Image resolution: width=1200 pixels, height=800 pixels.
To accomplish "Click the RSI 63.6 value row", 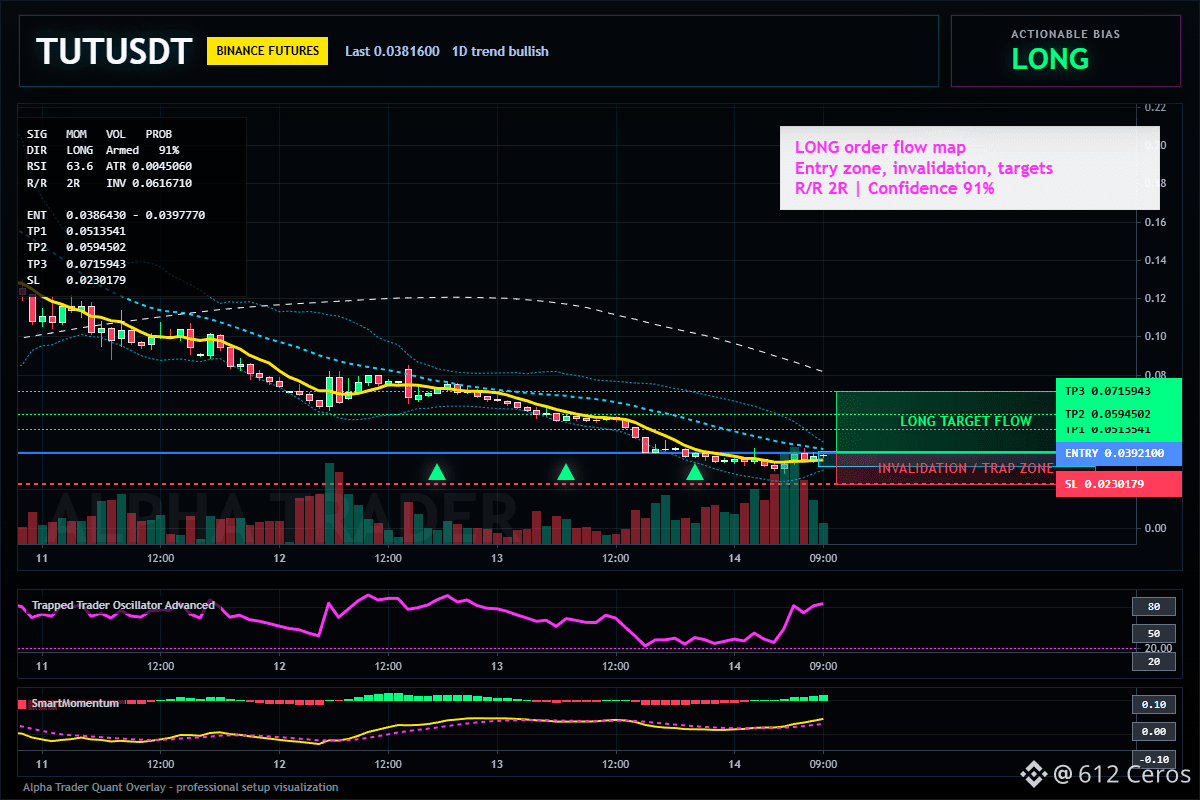I will [x=109, y=166].
